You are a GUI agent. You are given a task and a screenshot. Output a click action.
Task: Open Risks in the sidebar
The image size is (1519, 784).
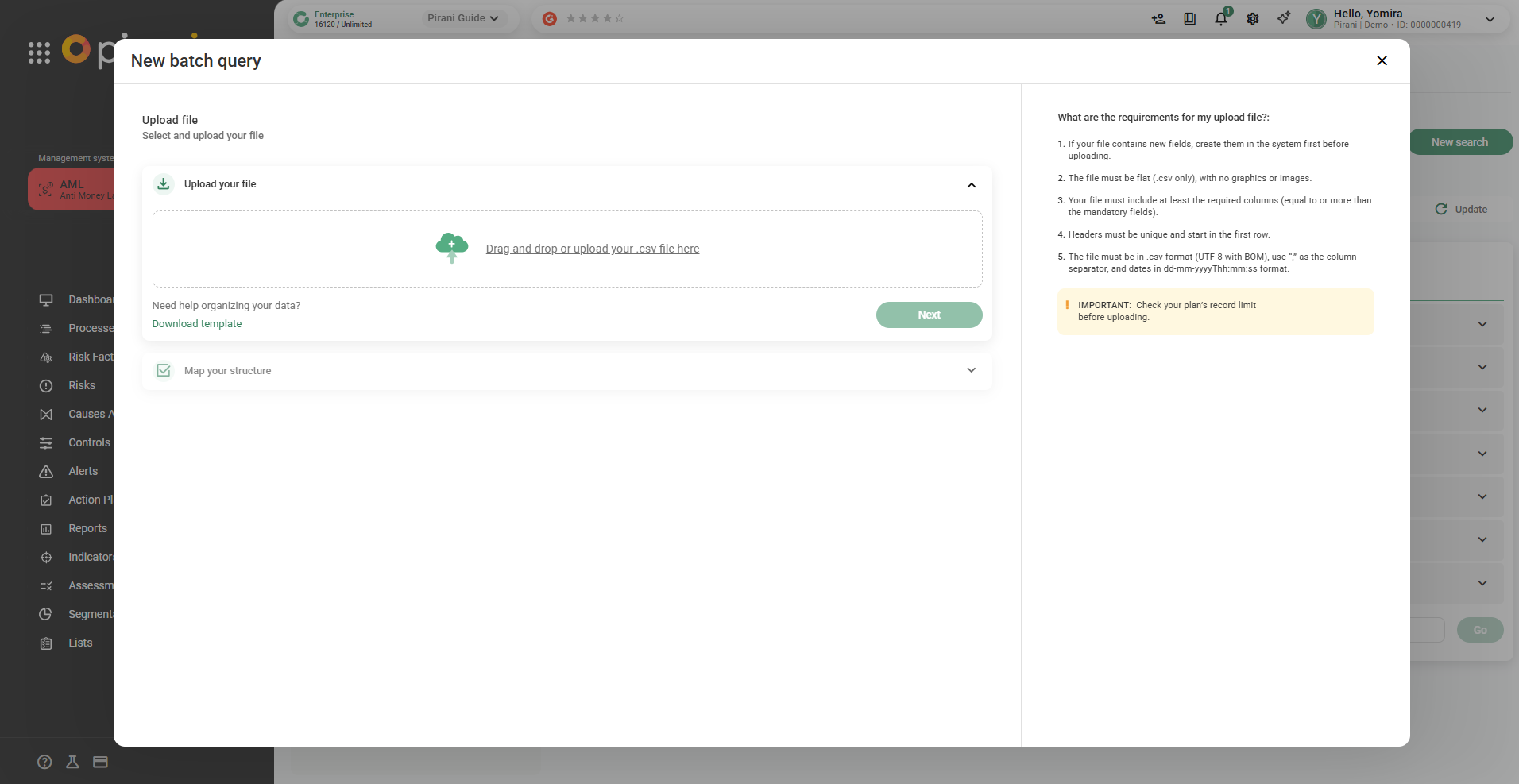pos(81,385)
